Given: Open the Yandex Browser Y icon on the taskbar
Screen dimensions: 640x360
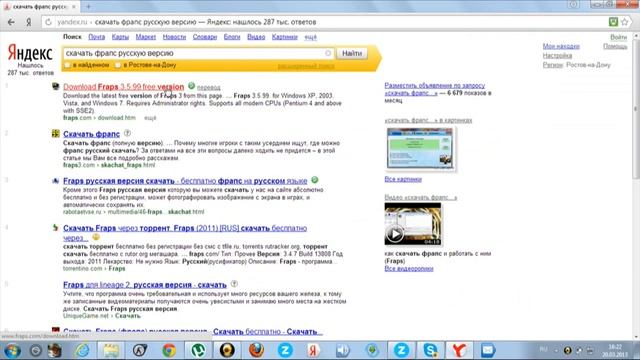Looking at the screenshot, I should (x=459, y=350).
